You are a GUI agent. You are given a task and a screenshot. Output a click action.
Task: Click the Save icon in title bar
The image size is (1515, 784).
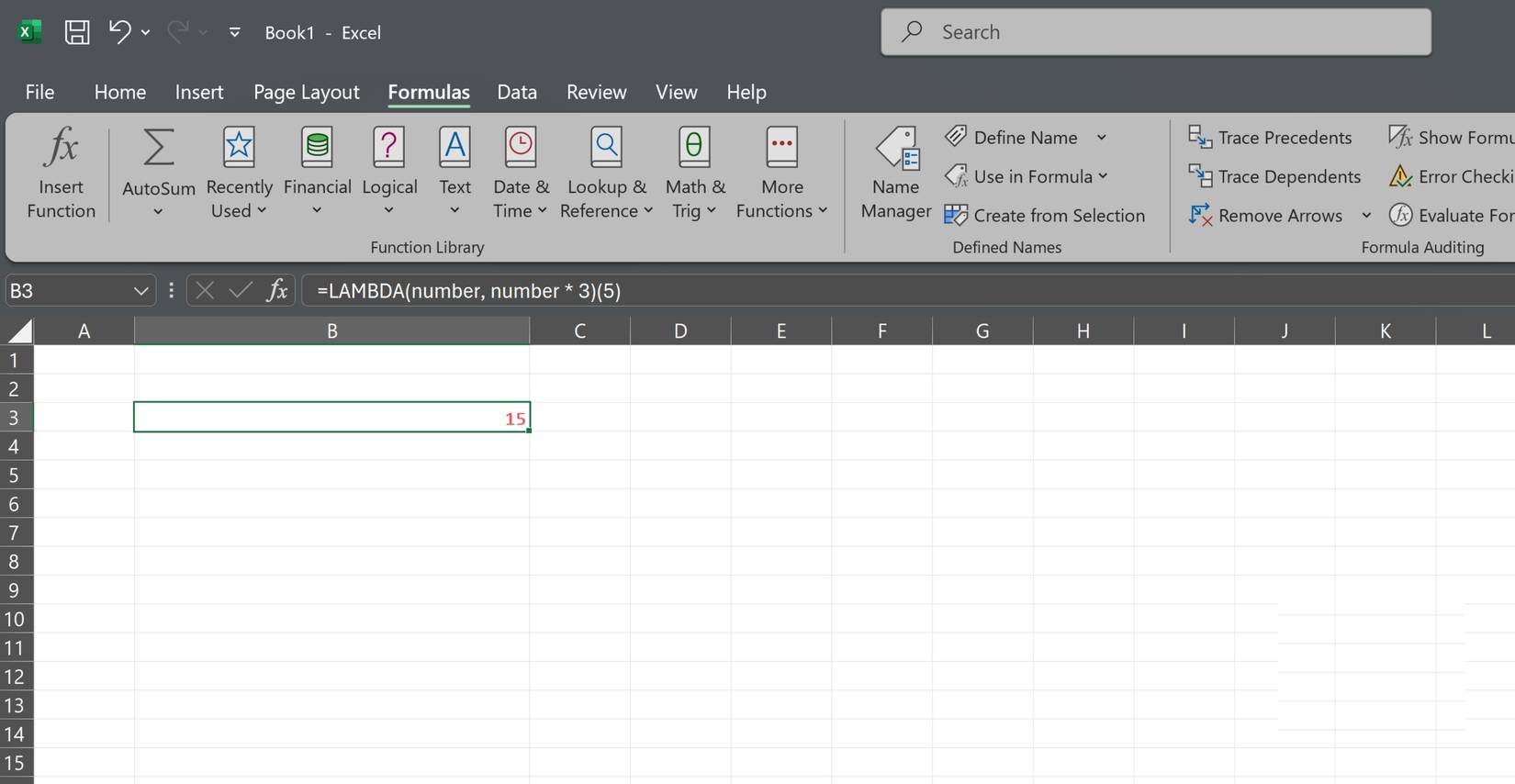click(x=77, y=32)
